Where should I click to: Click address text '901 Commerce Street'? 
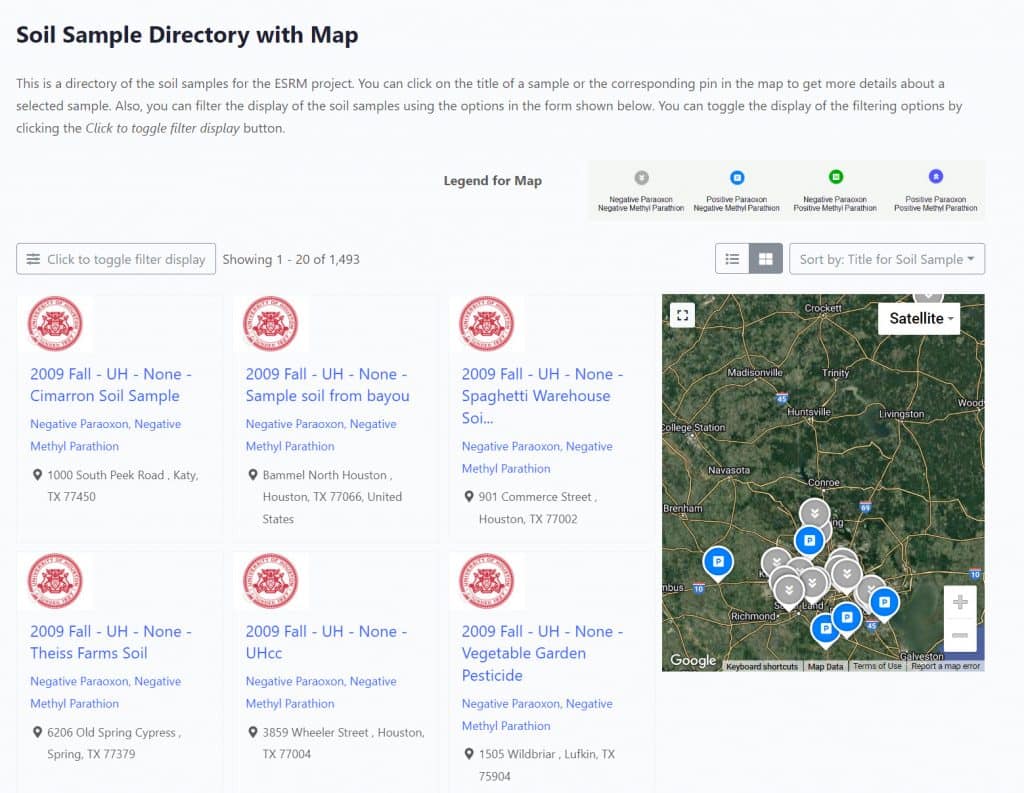coord(535,496)
